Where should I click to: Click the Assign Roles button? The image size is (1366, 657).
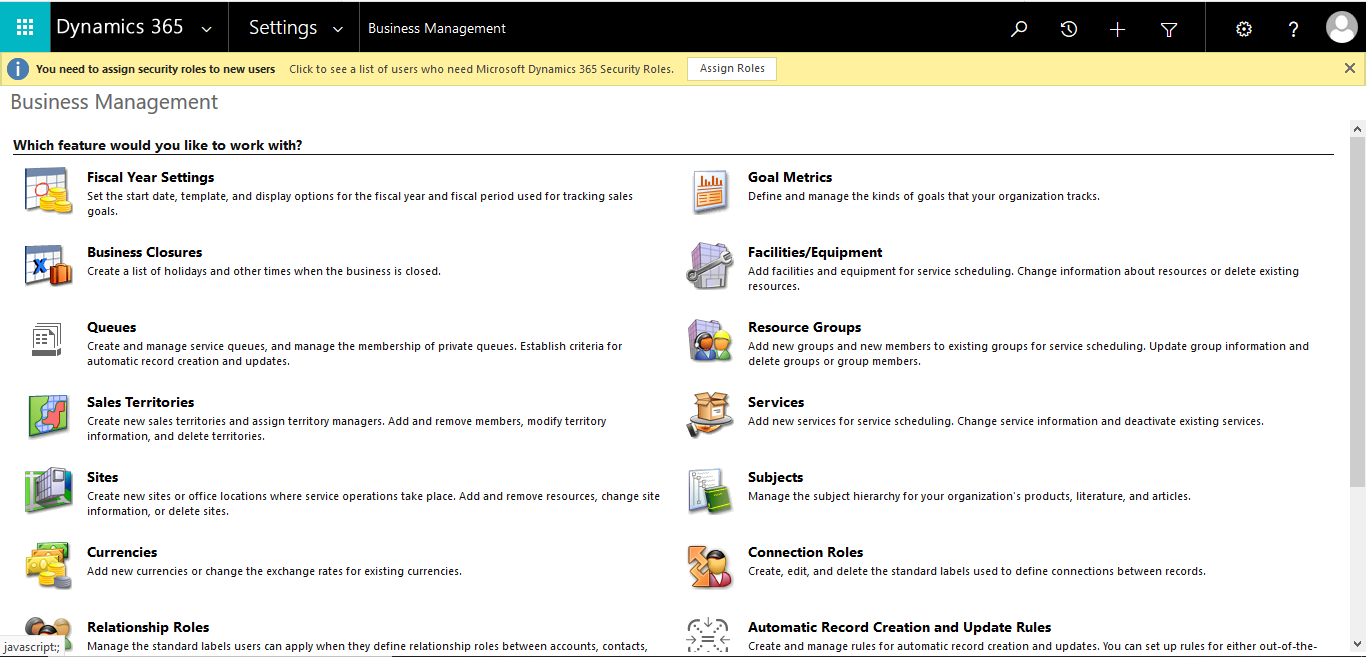click(x=731, y=68)
